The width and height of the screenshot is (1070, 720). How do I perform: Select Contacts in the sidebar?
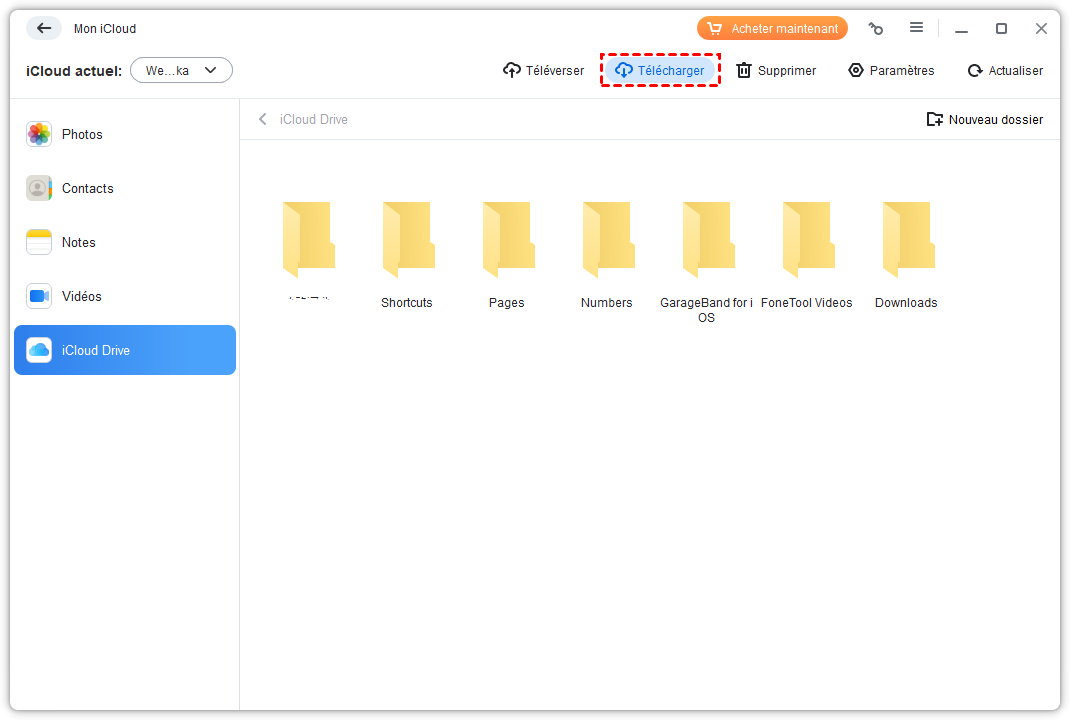tap(87, 188)
